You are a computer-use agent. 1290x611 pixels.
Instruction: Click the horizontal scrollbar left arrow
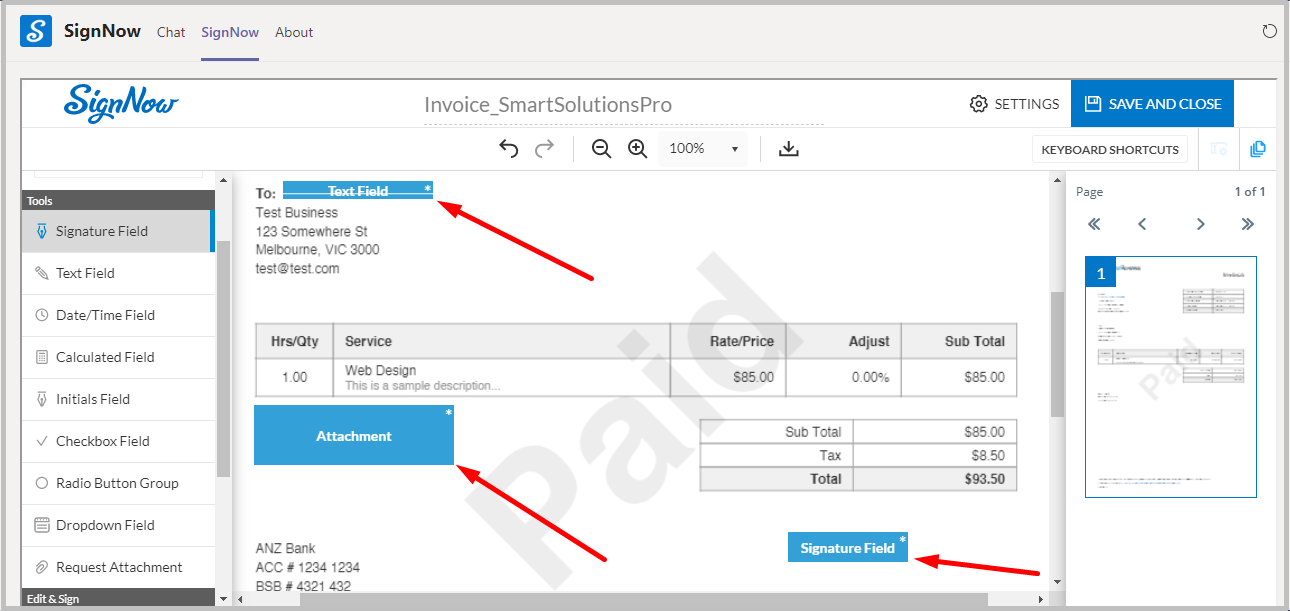coord(238,599)
